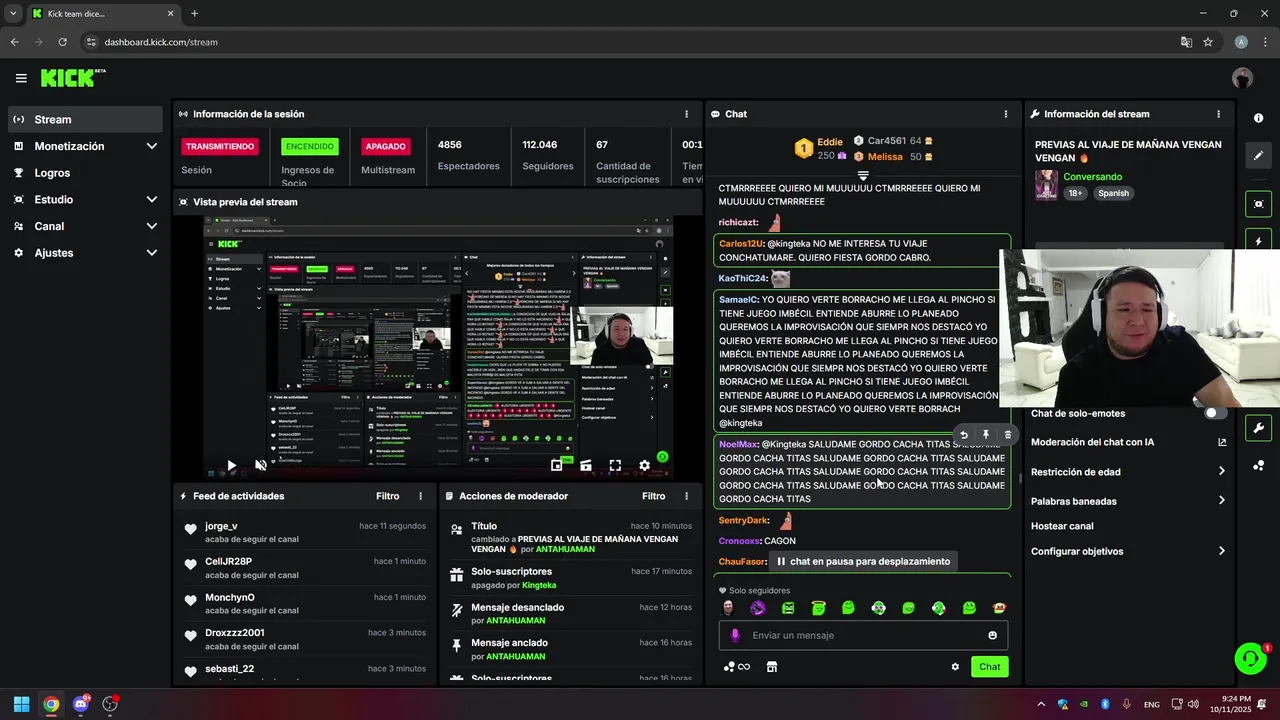Open the chat settings gear
This screenshot has width=1280, height=720.
coord(955,667)
